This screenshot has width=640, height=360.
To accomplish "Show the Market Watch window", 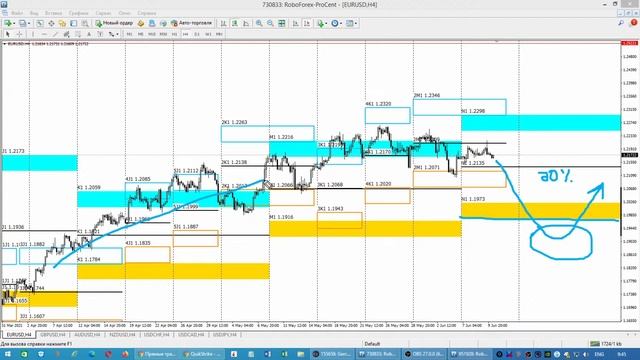I will tap(40, 23).
